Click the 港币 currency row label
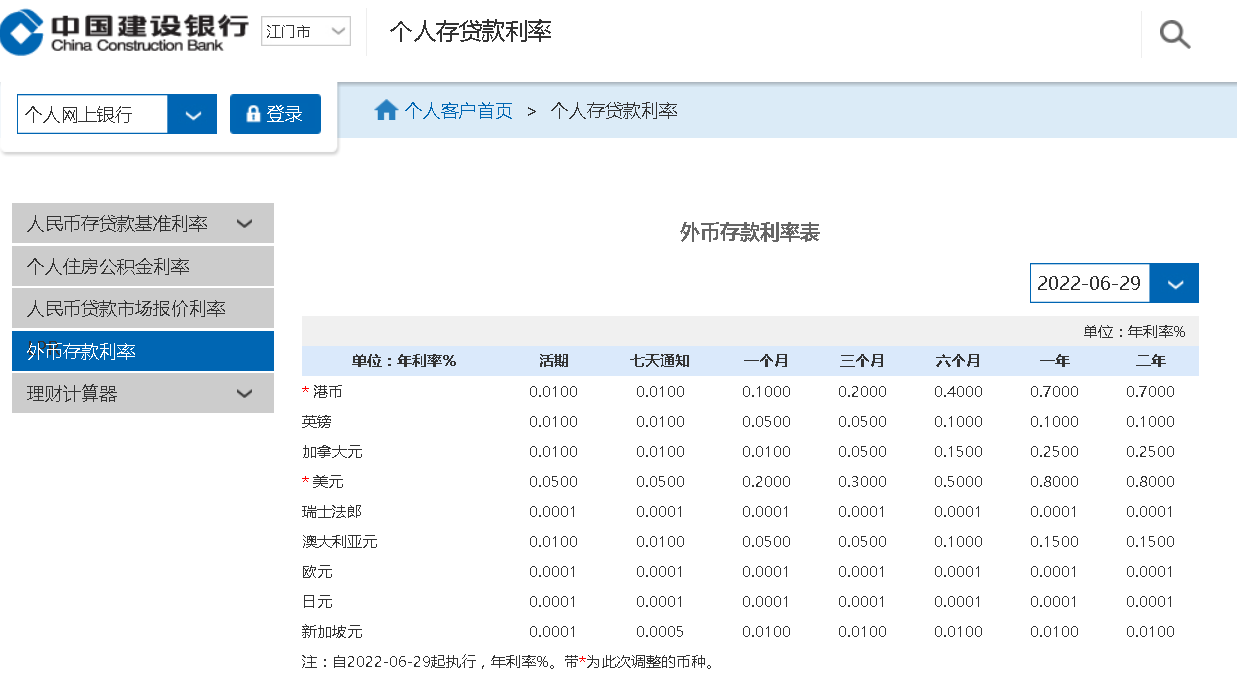Image resolution: width=1237 pixels, height=686 pixels. (327, 392)
